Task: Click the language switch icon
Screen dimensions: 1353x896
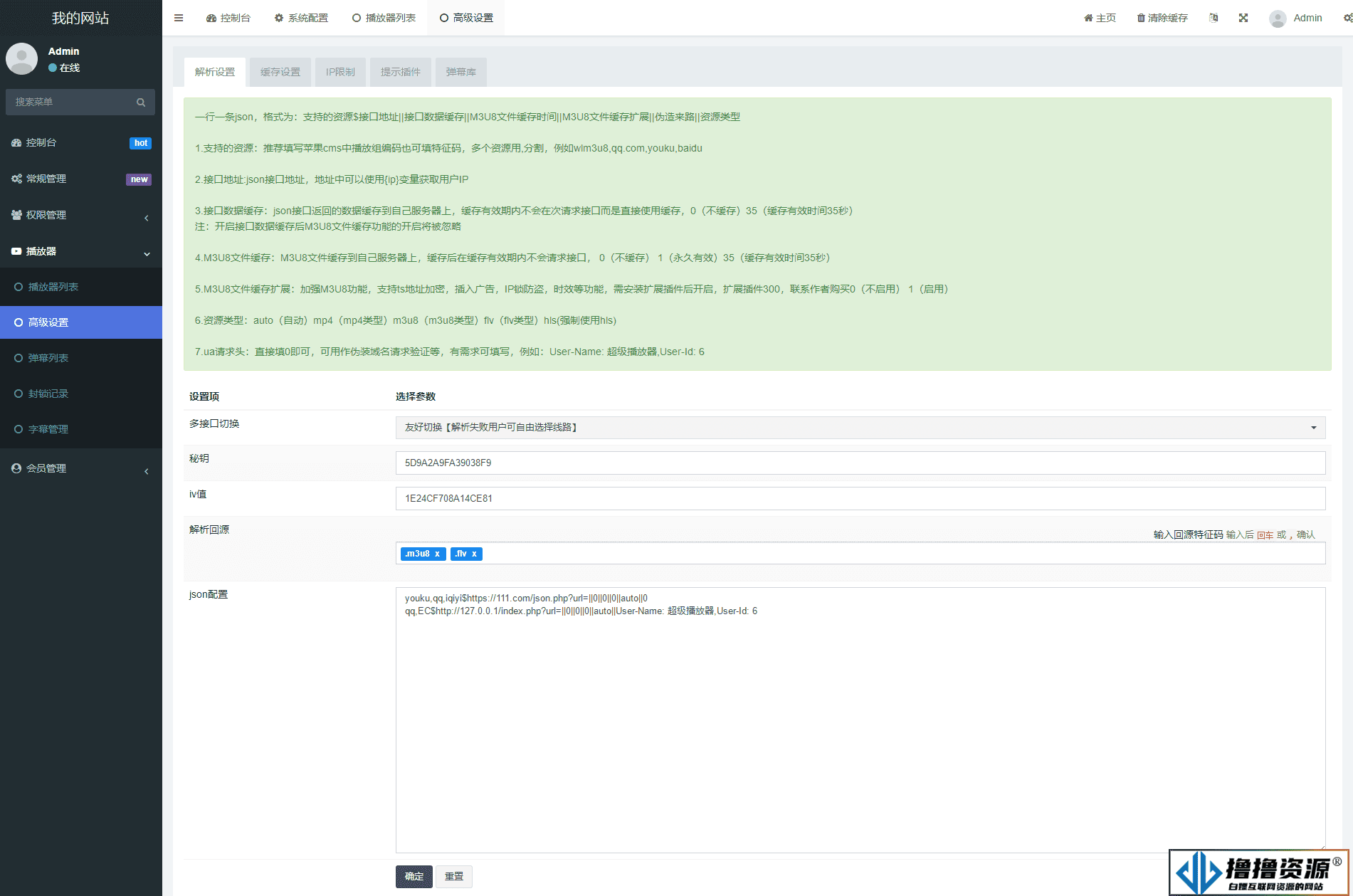Action: point(1214,18)
